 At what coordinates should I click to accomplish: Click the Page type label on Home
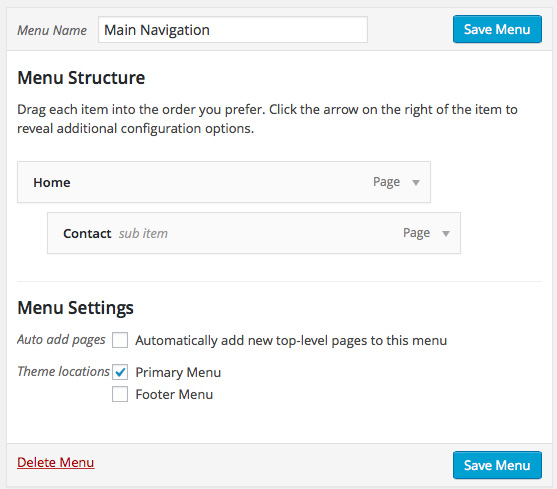pos(386,182)
